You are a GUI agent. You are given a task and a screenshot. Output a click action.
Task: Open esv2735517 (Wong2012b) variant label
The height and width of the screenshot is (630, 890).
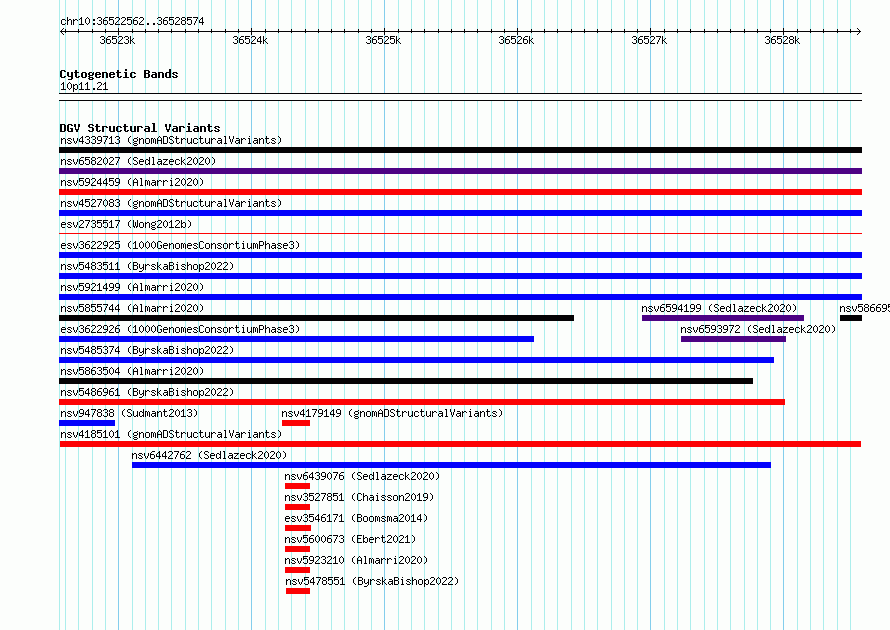126,224
